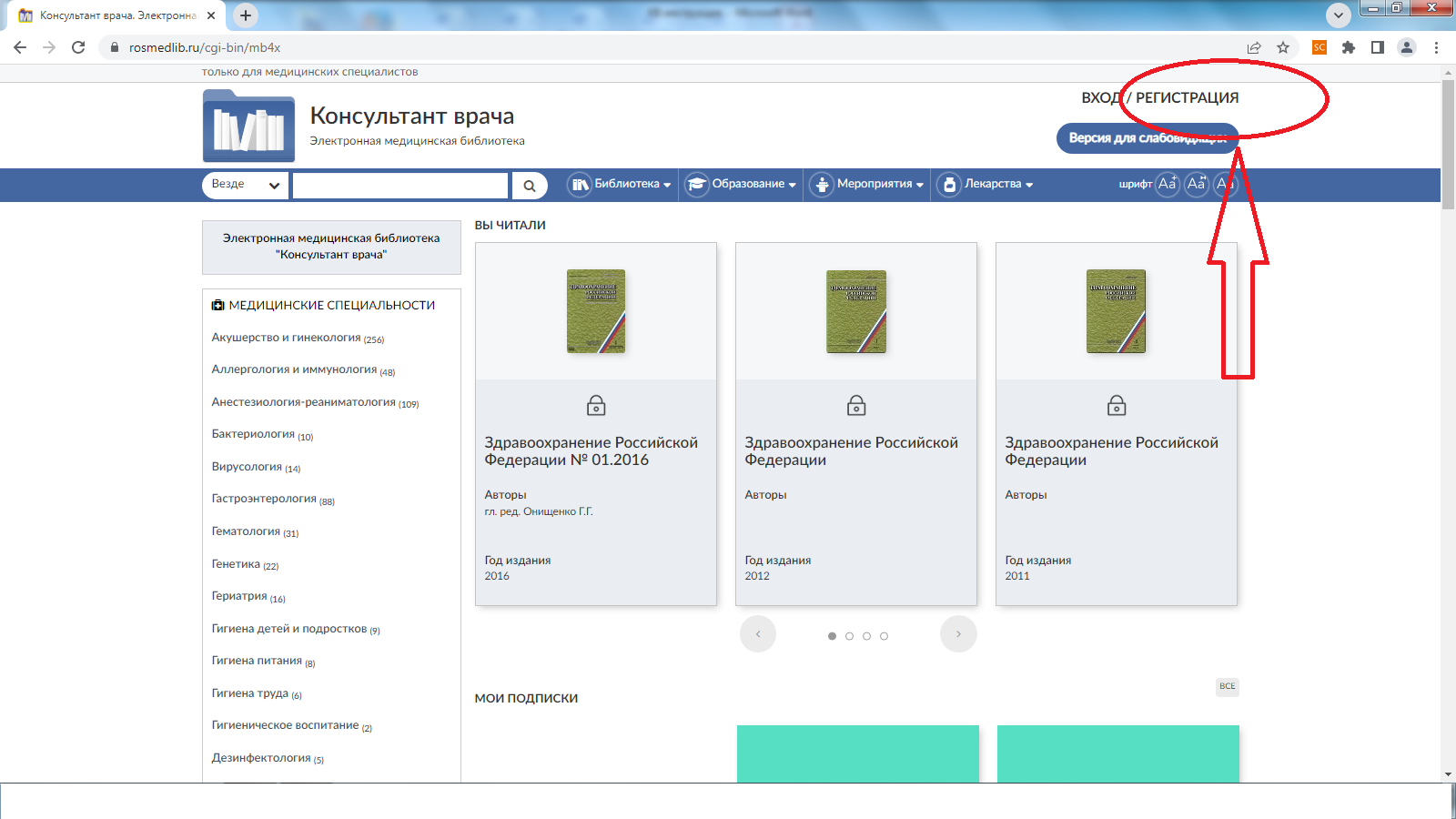The height and width of the screenshot is (819, 1456).
Task: Open the tab search dropdown arrow
Action: [1339, 15]
